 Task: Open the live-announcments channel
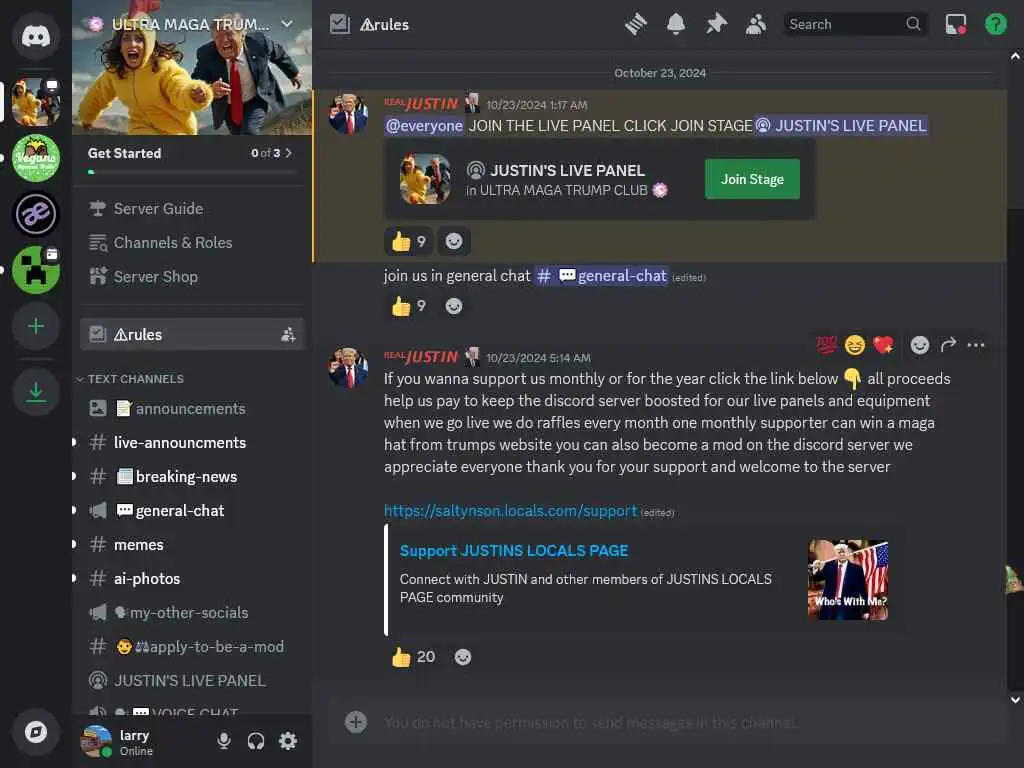pyautogui.click(x=192, y=442)
